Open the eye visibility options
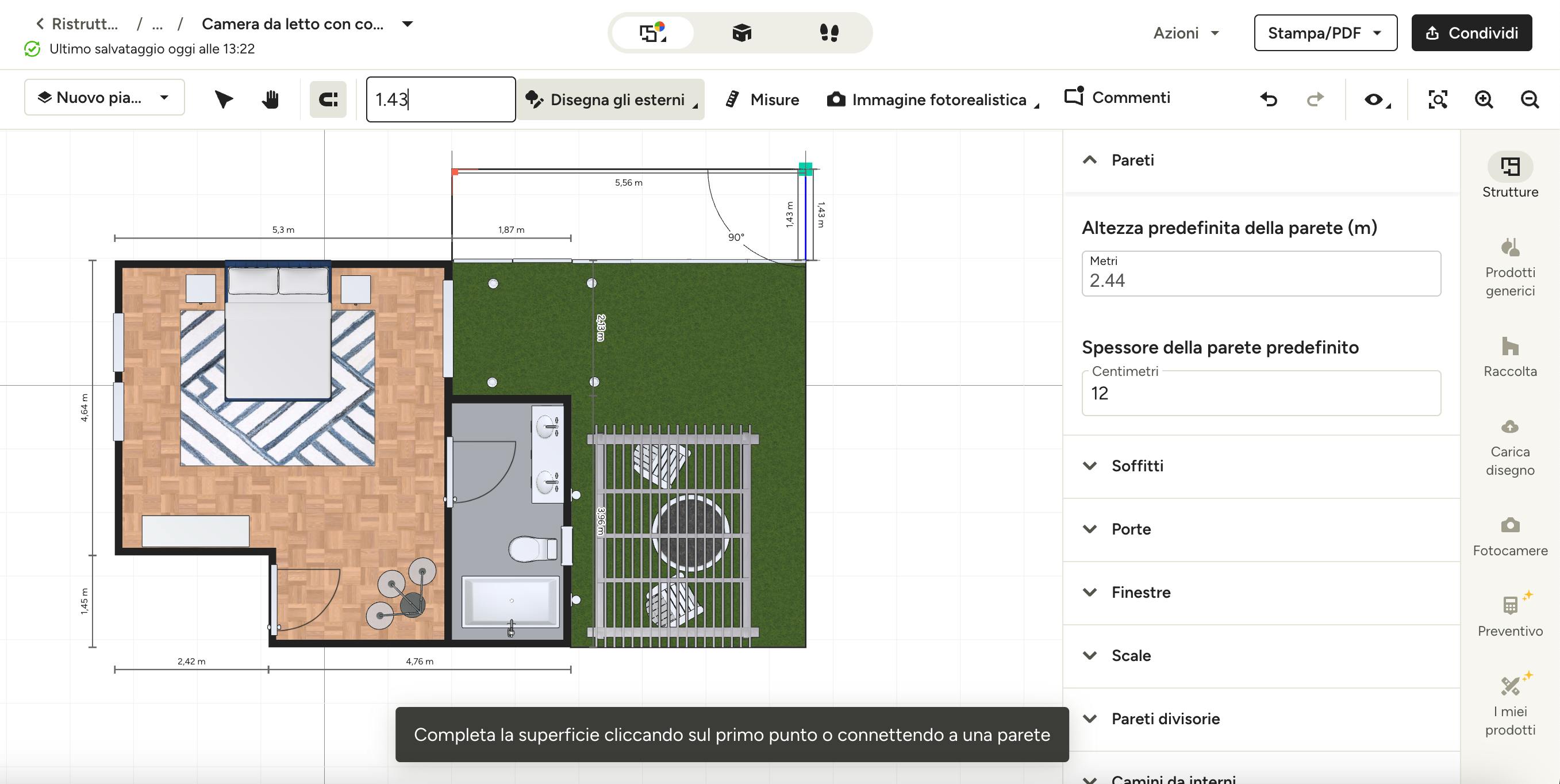Image resolution: width=1560 pixels, height=784 pixels. (x=1377, y=99)
